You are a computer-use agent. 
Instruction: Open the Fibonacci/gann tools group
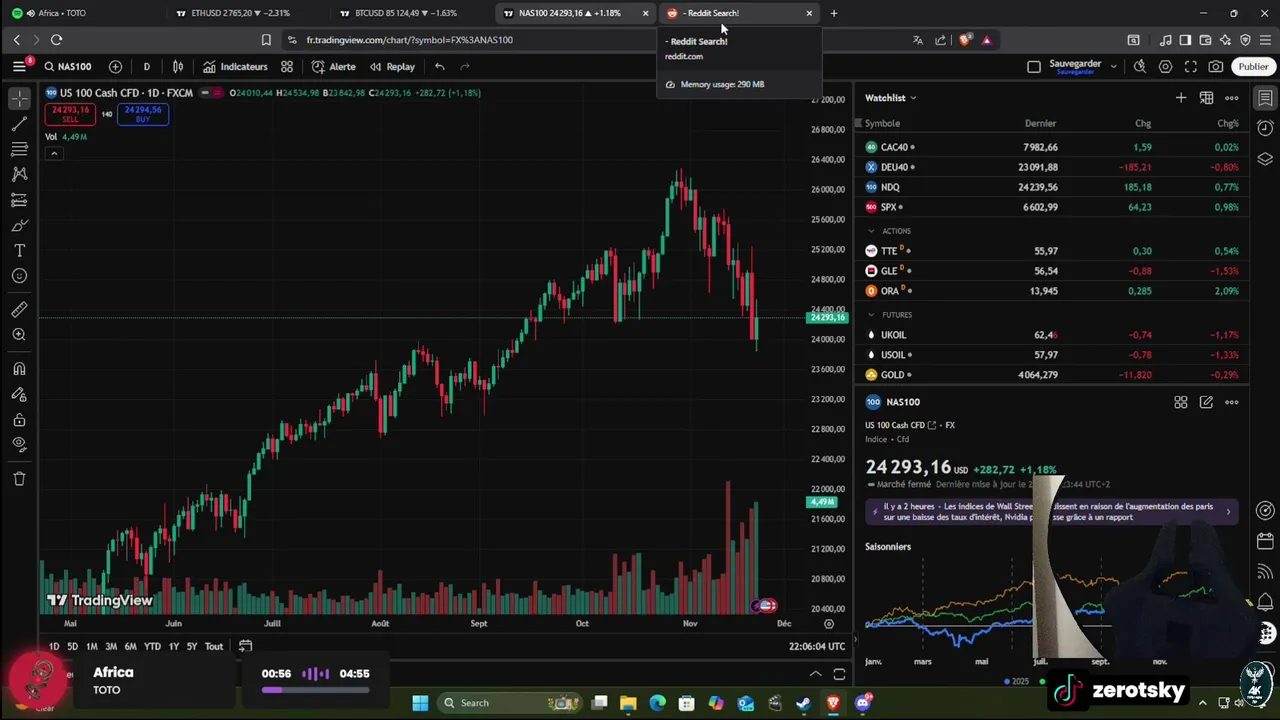pyautogui.click(x=19, y=149)
